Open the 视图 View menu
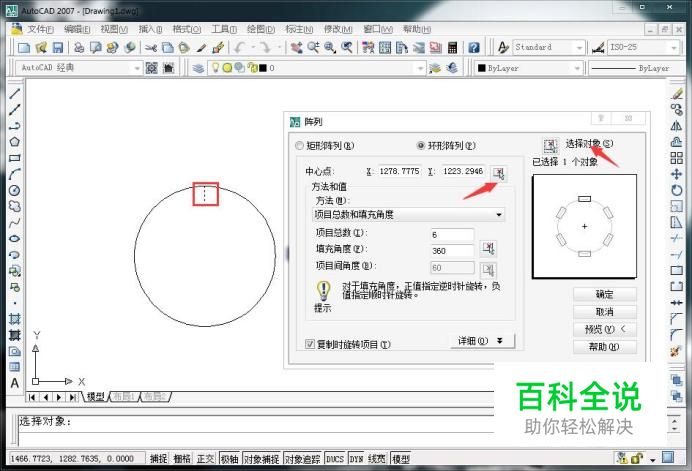692x471 pixels. click(x=114, y=29)
